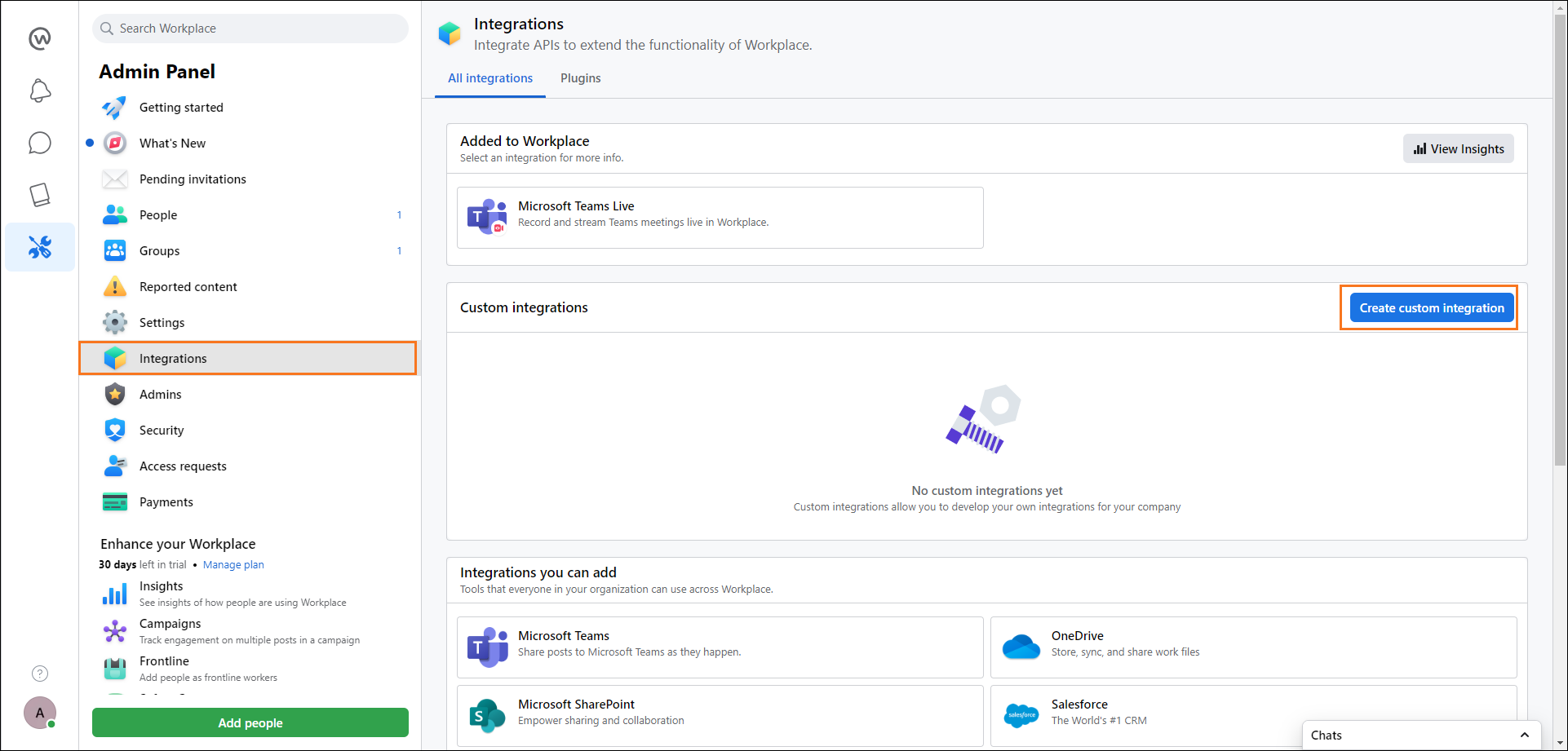Click the Admins shield star icon
1568x751 pixels.
click(115, 395)
